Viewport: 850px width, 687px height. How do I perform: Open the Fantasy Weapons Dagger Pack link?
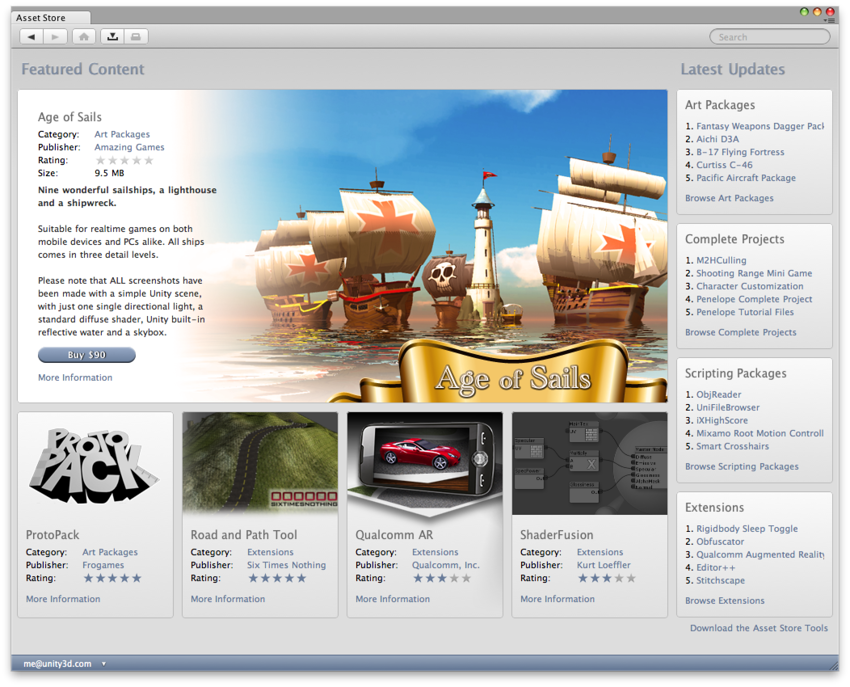click(x=759, y=126)
